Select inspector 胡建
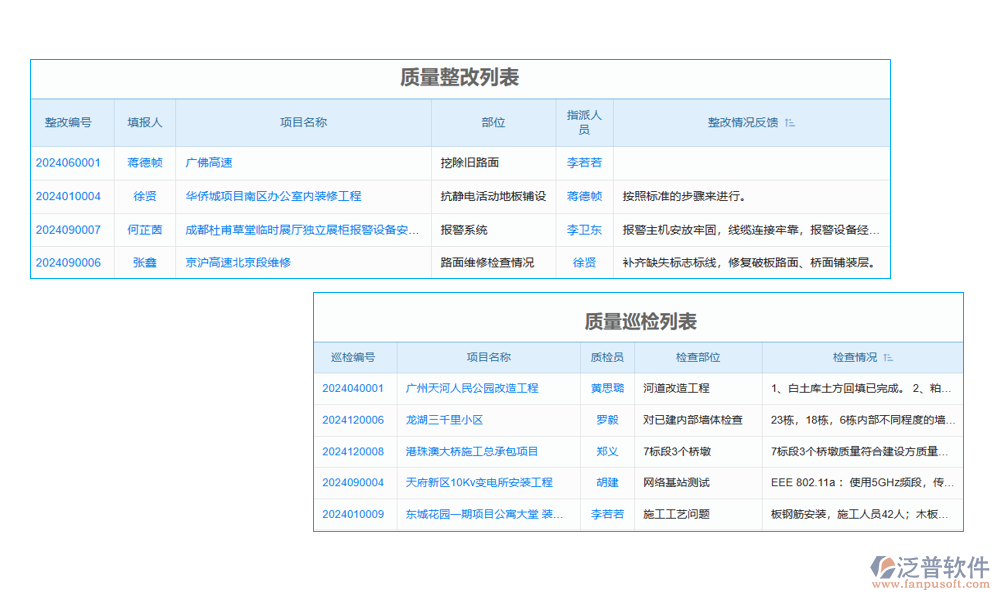The width and height of the screenshot is (1000, 600). 607,482
